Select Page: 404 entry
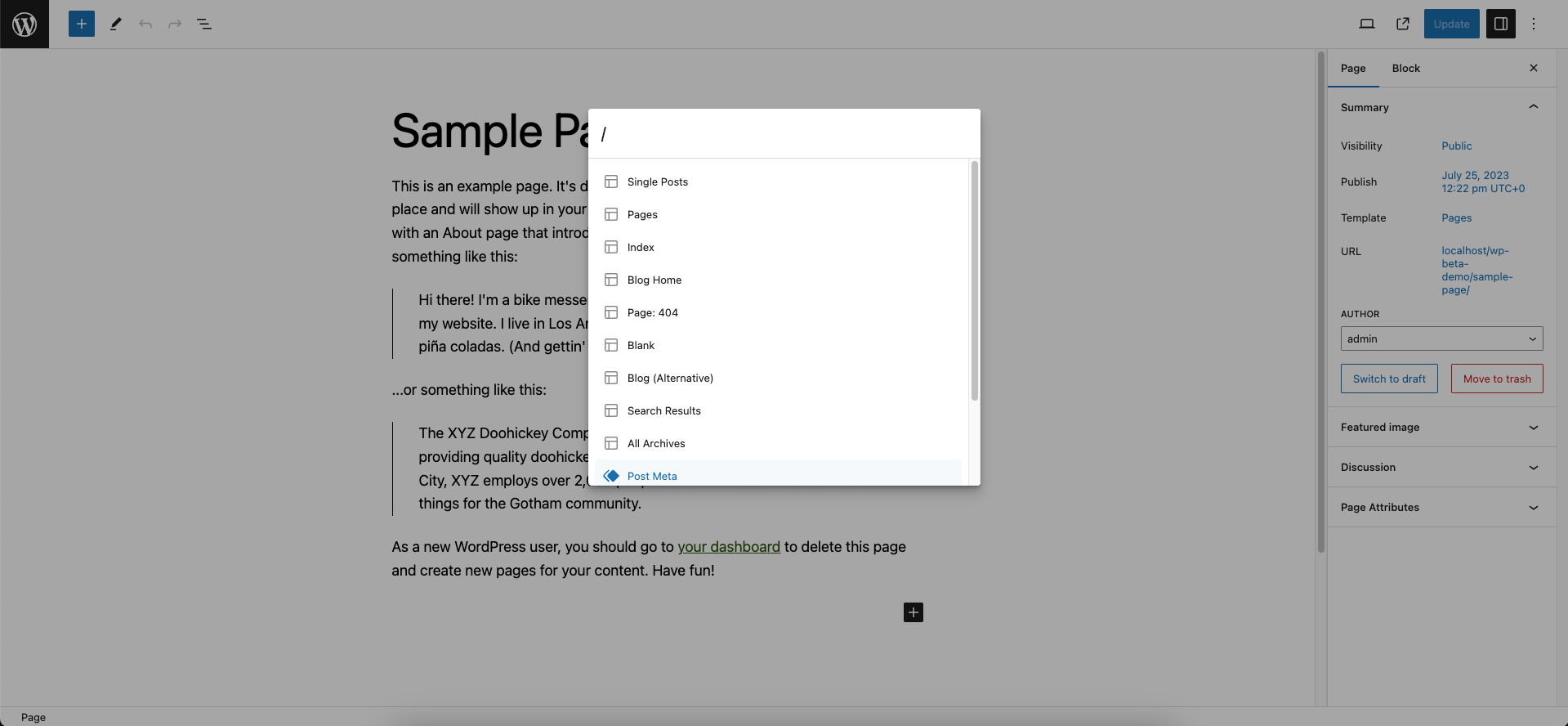 click(778, 312)
